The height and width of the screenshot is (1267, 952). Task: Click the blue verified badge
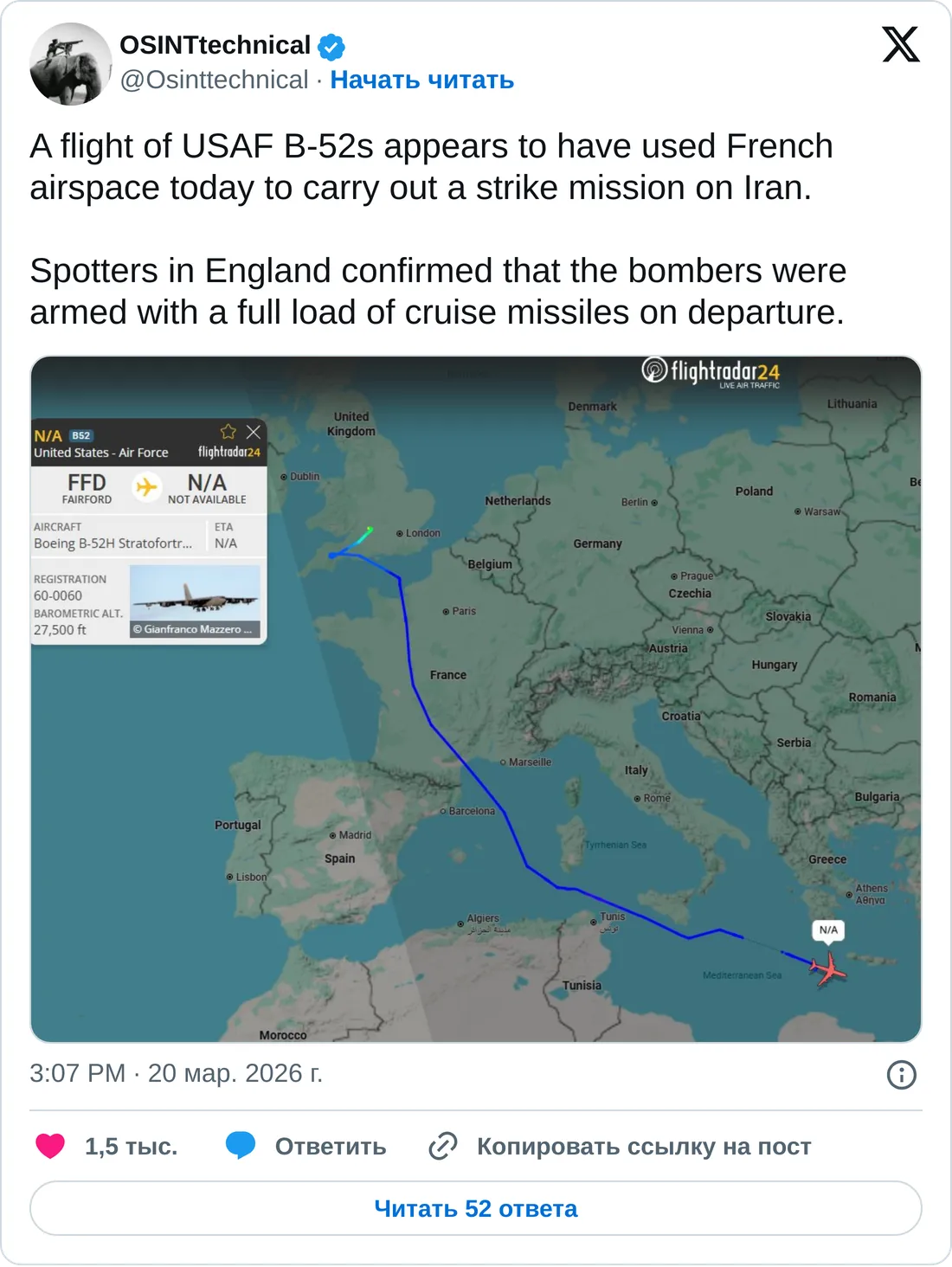point(331,47)
